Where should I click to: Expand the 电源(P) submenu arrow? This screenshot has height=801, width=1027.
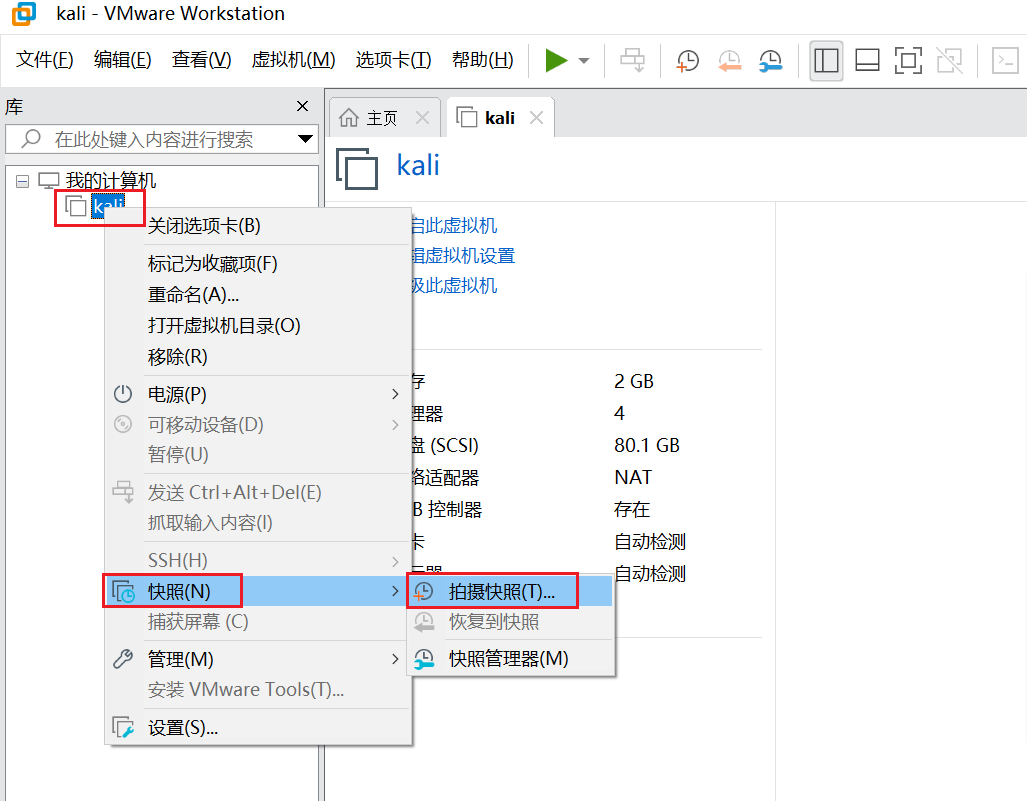(395, 394)
